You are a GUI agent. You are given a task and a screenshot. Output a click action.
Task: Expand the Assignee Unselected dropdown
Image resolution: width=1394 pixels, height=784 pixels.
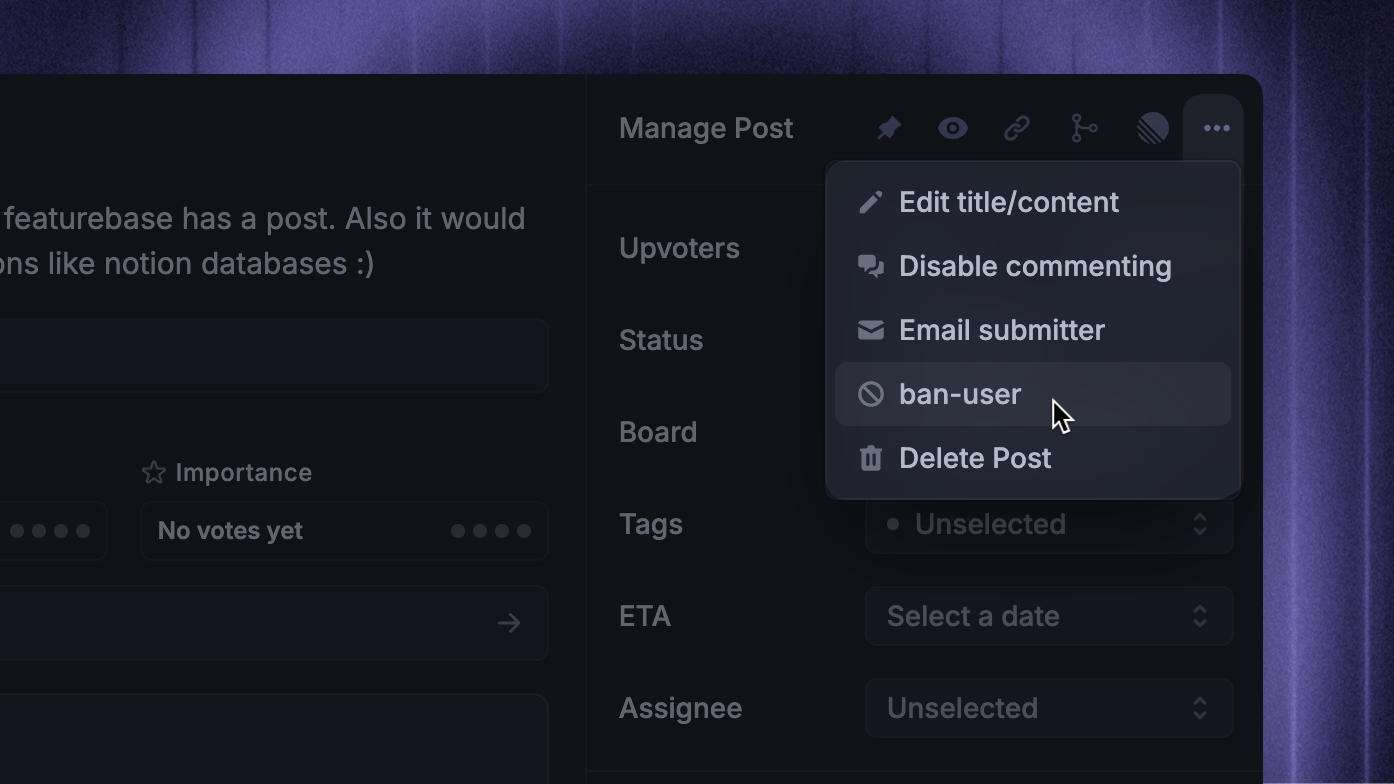1049,708
